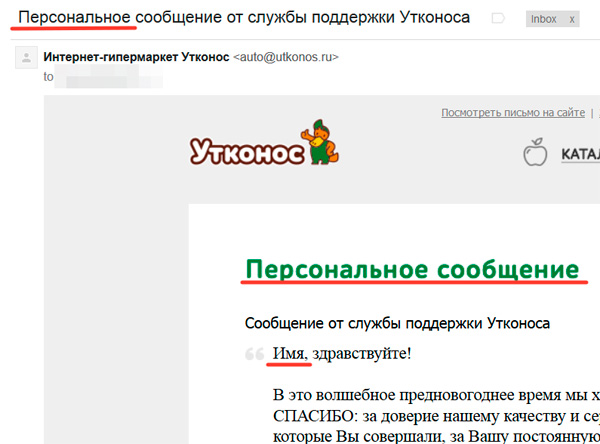Open the 'Посмотреть письмо на сайте' link
The image size is (600, 444).
tap(513, 113)
